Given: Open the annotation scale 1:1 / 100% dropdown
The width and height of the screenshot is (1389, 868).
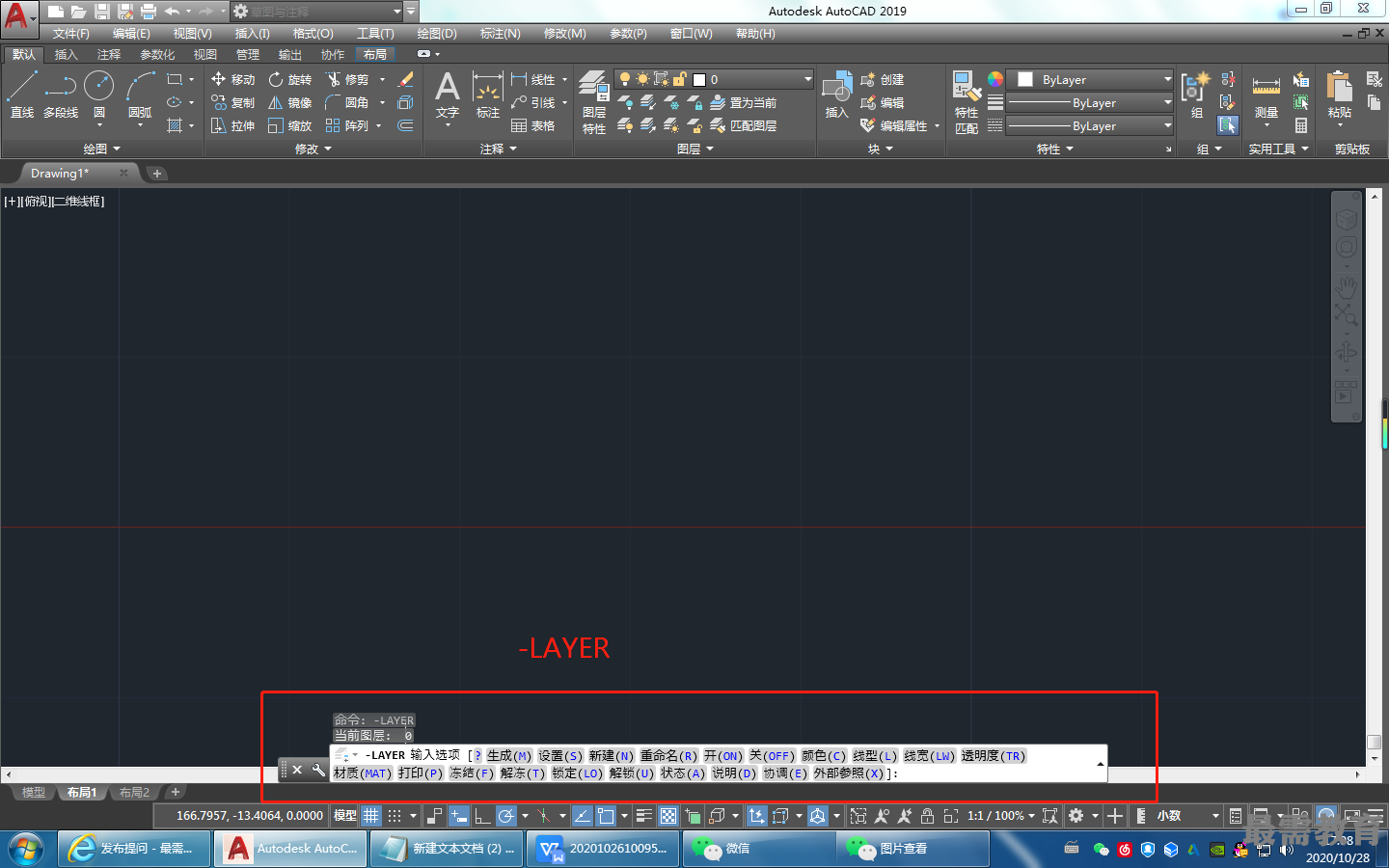Looking at the screenshot, I should pos(1001,816).
